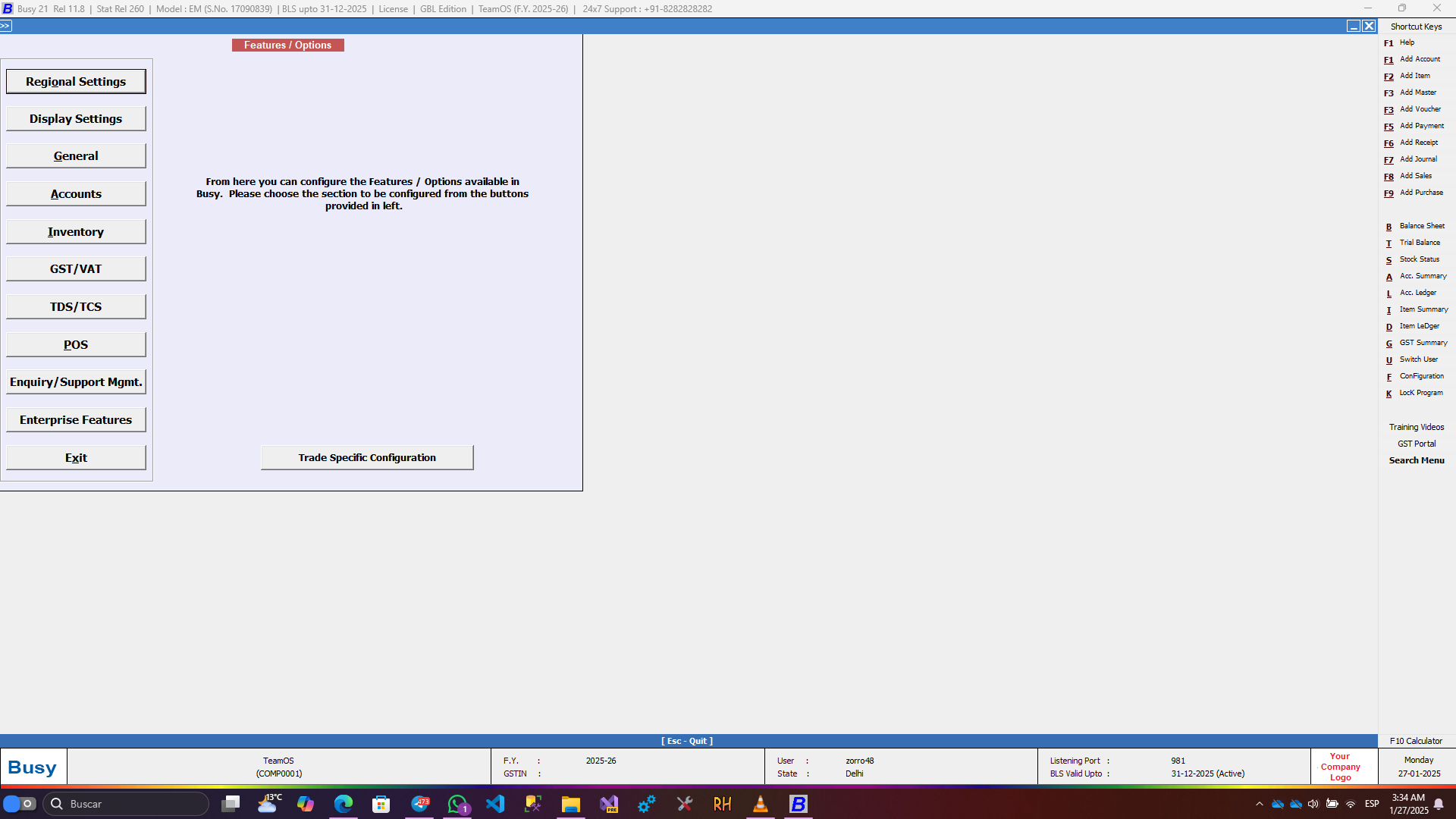Open Acc. Ledger shortcut
This screenshot has height=819, width=1456.
(1410, 293)
